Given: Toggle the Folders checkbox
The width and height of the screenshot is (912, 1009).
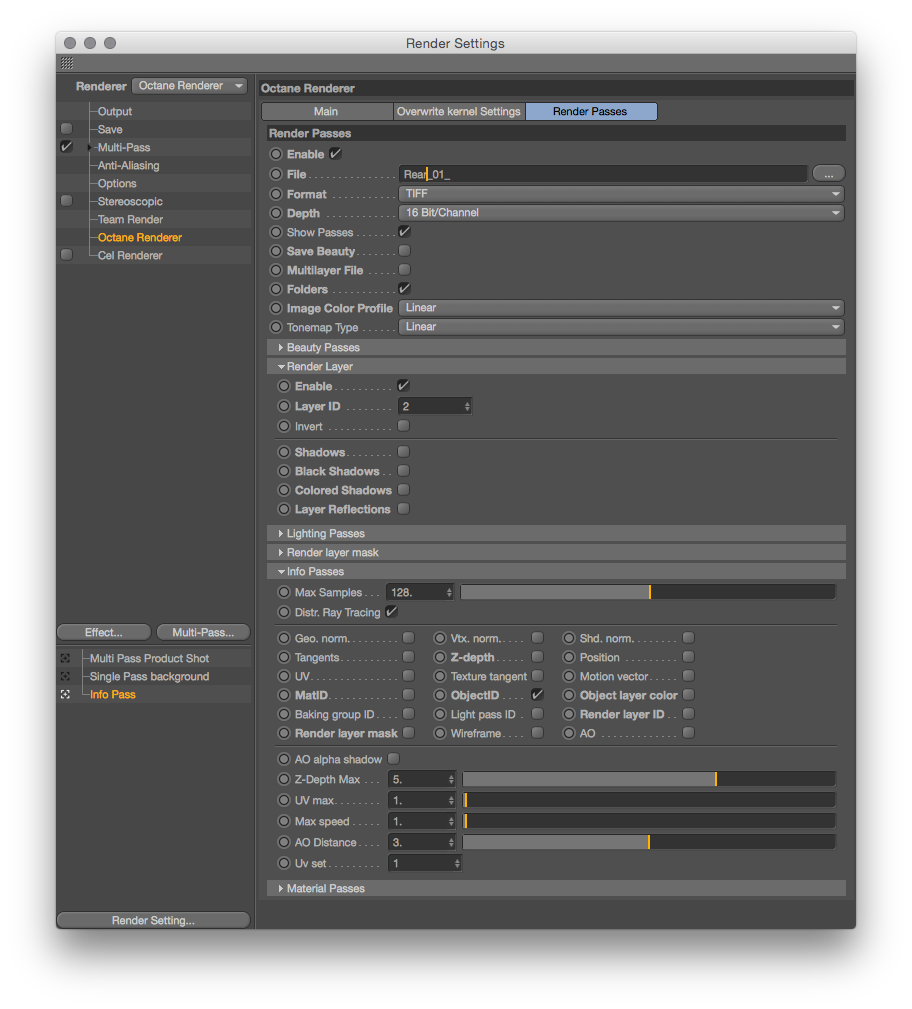Looking at the screenshot, I should [404, 288].
